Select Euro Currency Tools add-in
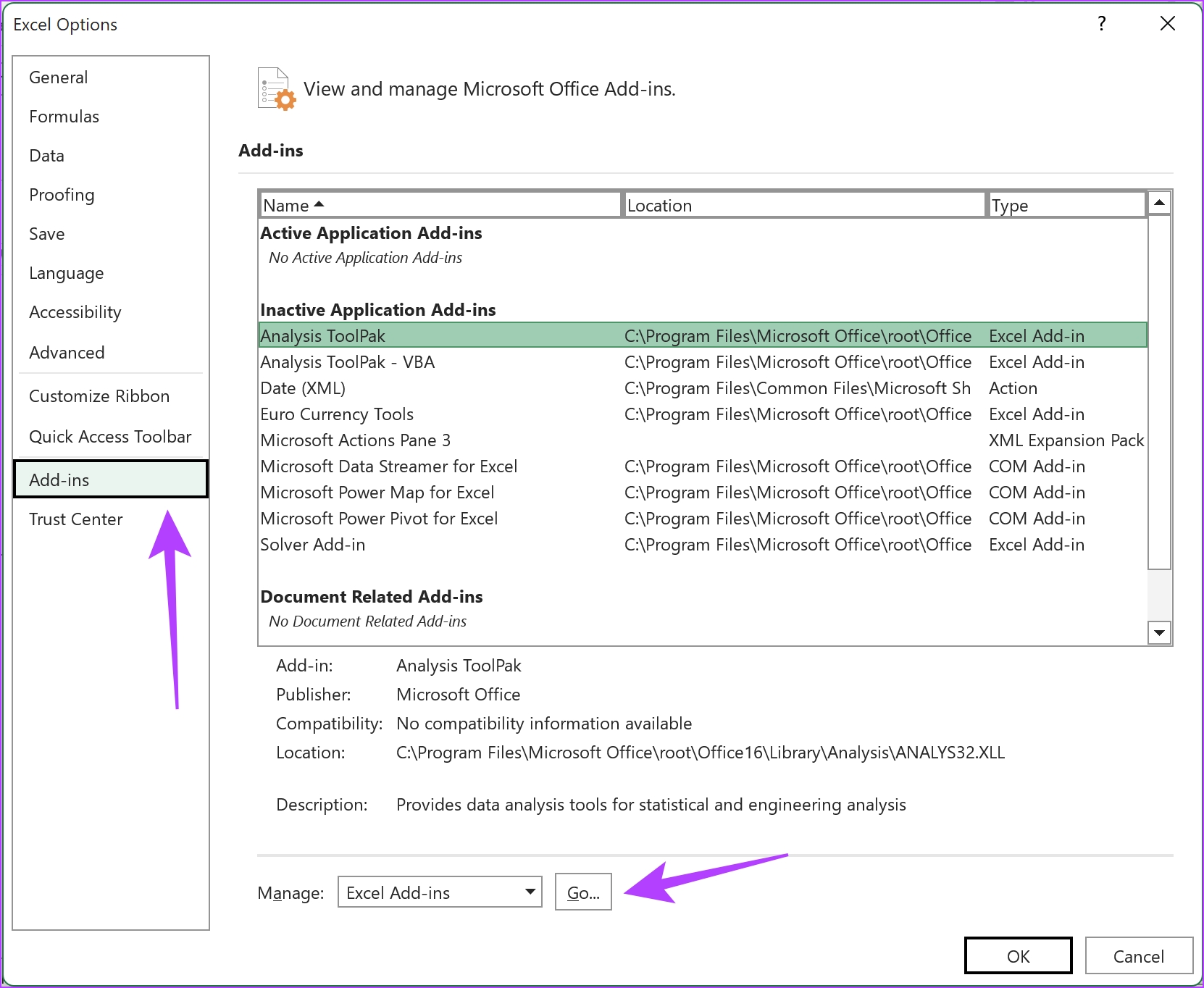Screen dimensions: 1204x988 coord(703,414)
